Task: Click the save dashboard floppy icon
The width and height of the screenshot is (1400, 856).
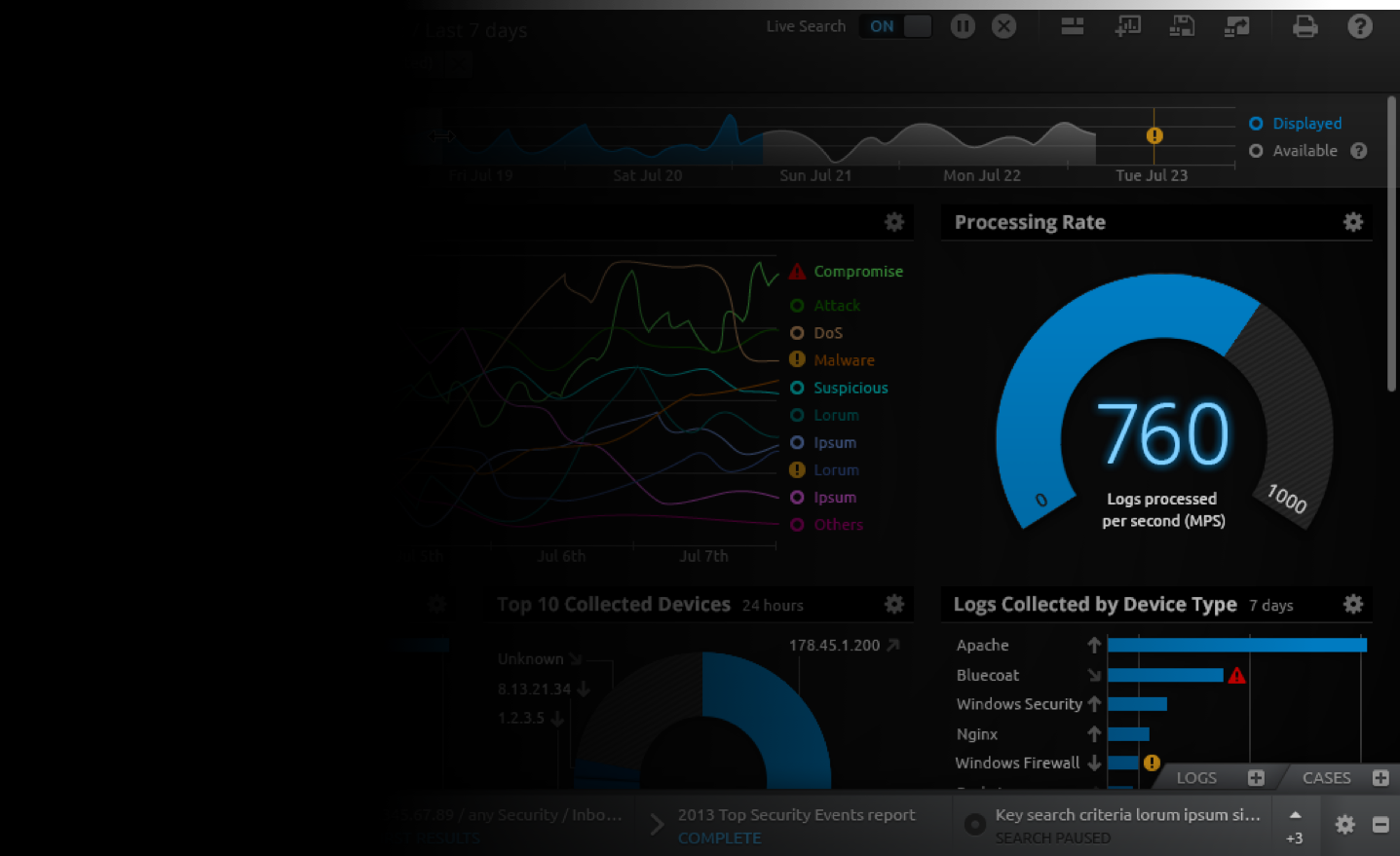Action: tap(1182, 26)
